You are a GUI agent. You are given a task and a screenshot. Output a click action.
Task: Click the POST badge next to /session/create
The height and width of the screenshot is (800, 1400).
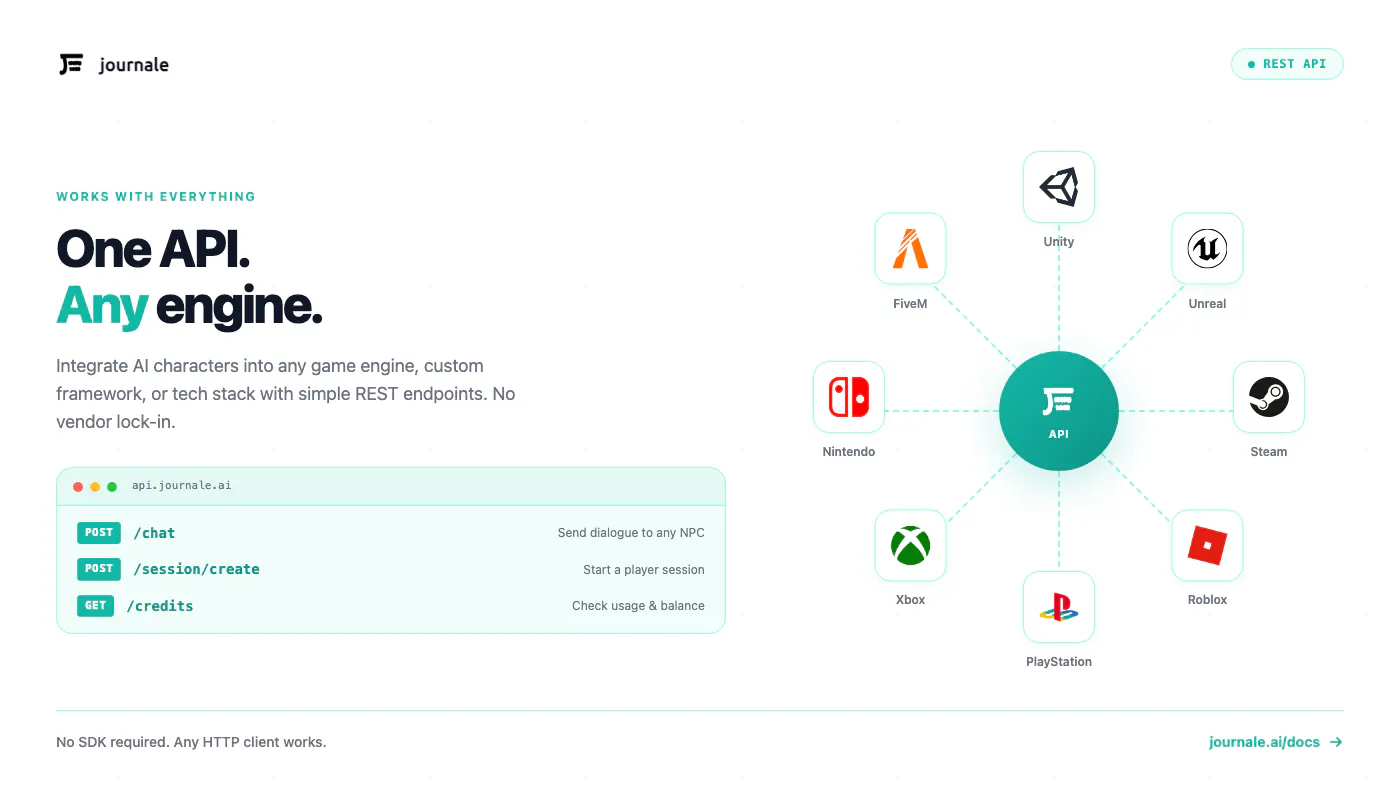pos(99,569)
